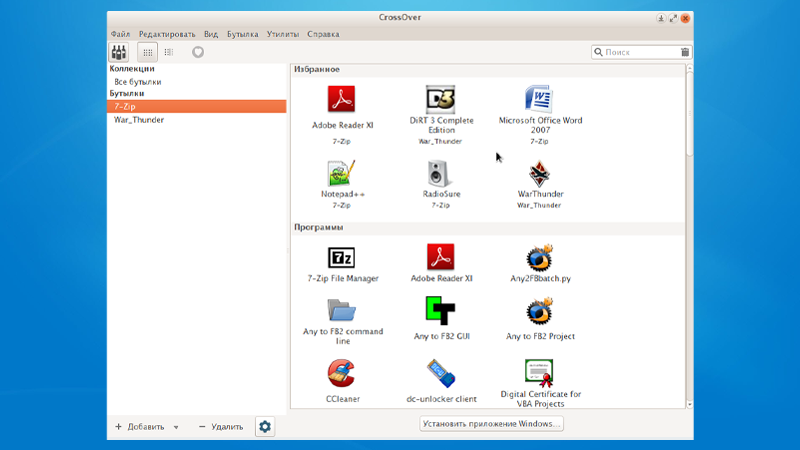The height and width of the screenshot is (450, 800).
Task: Launch WarThunder game icon
Action: (x=539, y=173)
